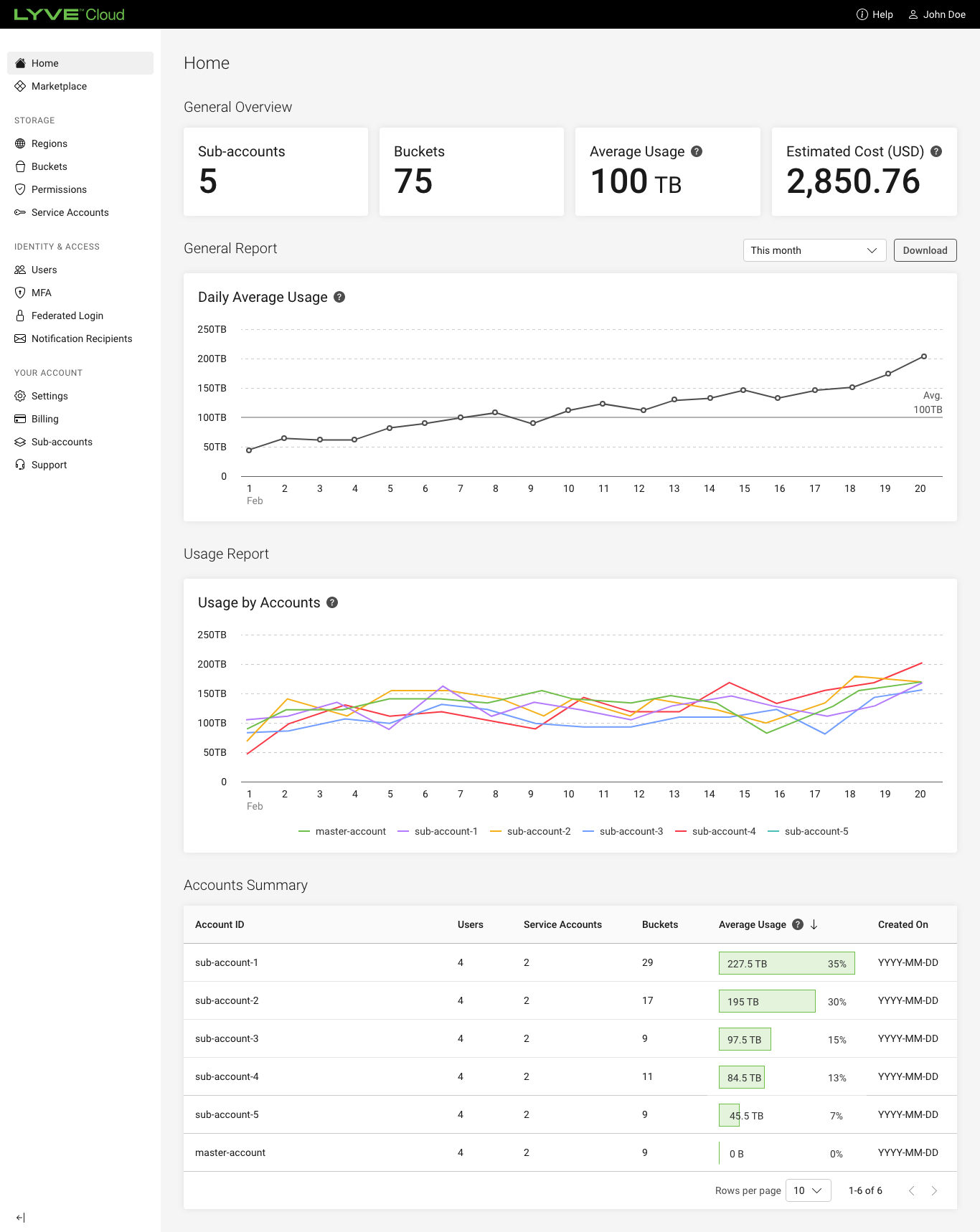
Task: Toggle sub-account-2 series in the chart legend
Action: coord(530,831)
